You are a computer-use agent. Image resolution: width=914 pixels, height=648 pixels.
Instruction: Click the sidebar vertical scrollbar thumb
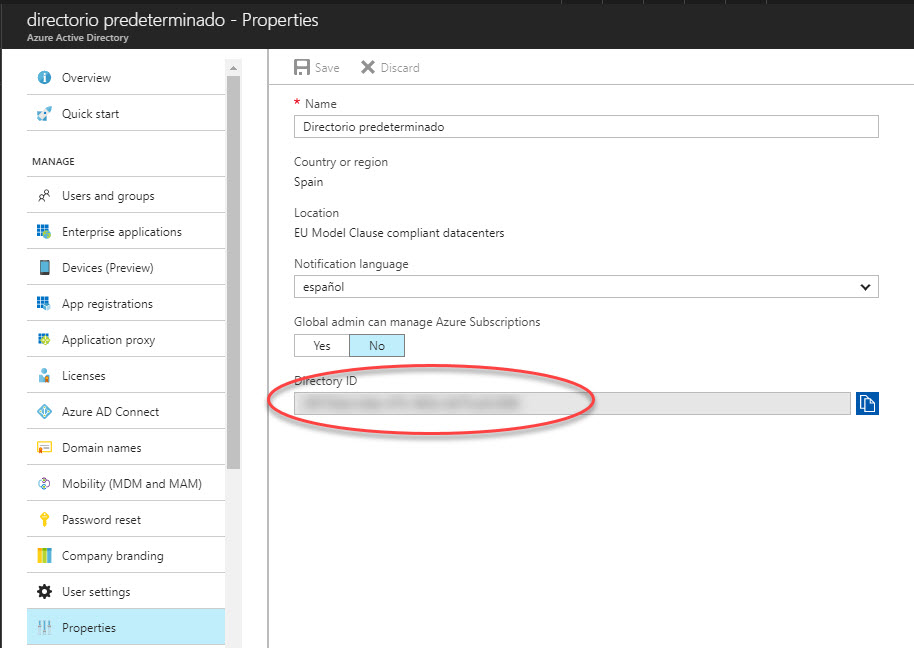[x=233, y=272]
